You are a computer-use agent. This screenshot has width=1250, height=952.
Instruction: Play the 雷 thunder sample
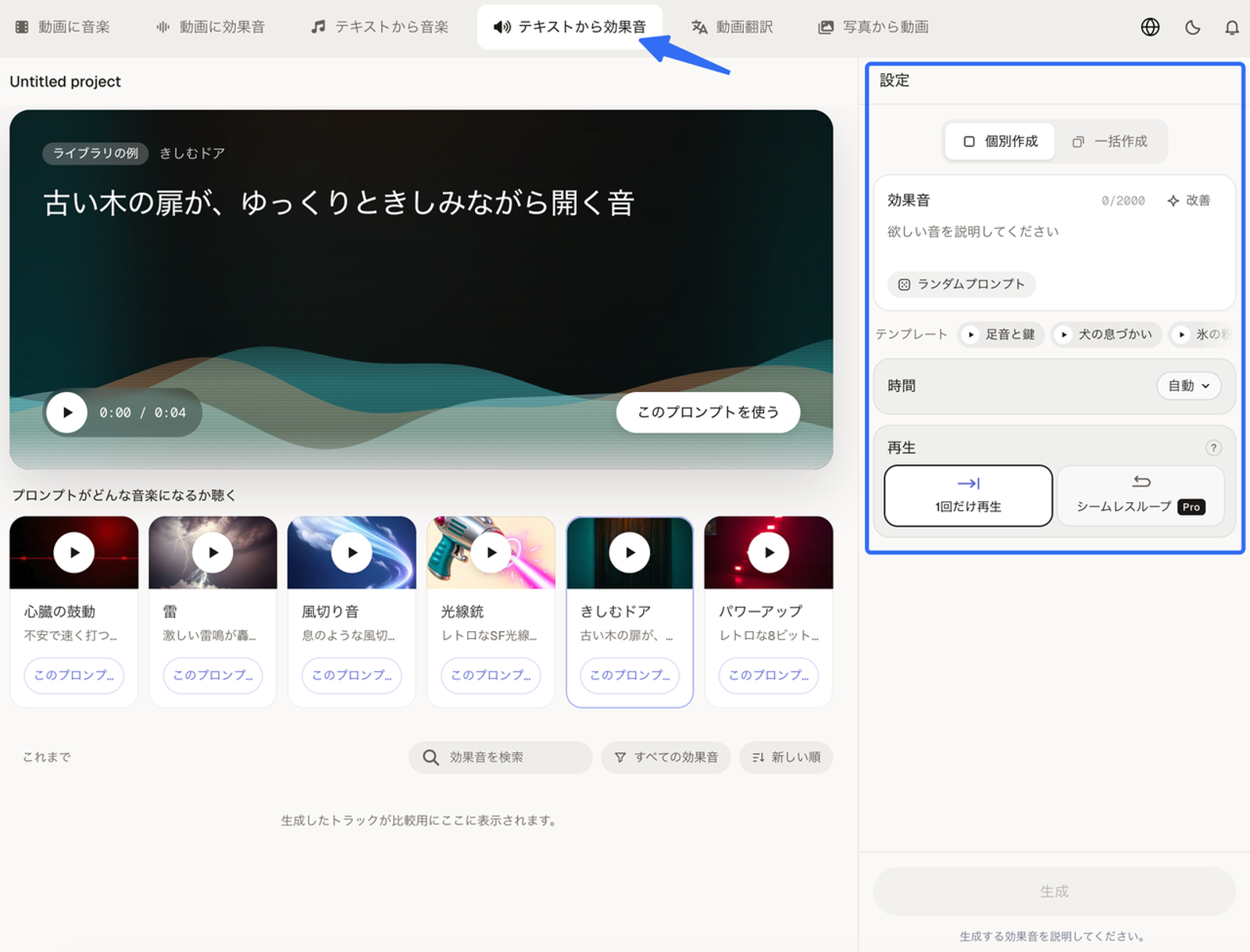213,552
